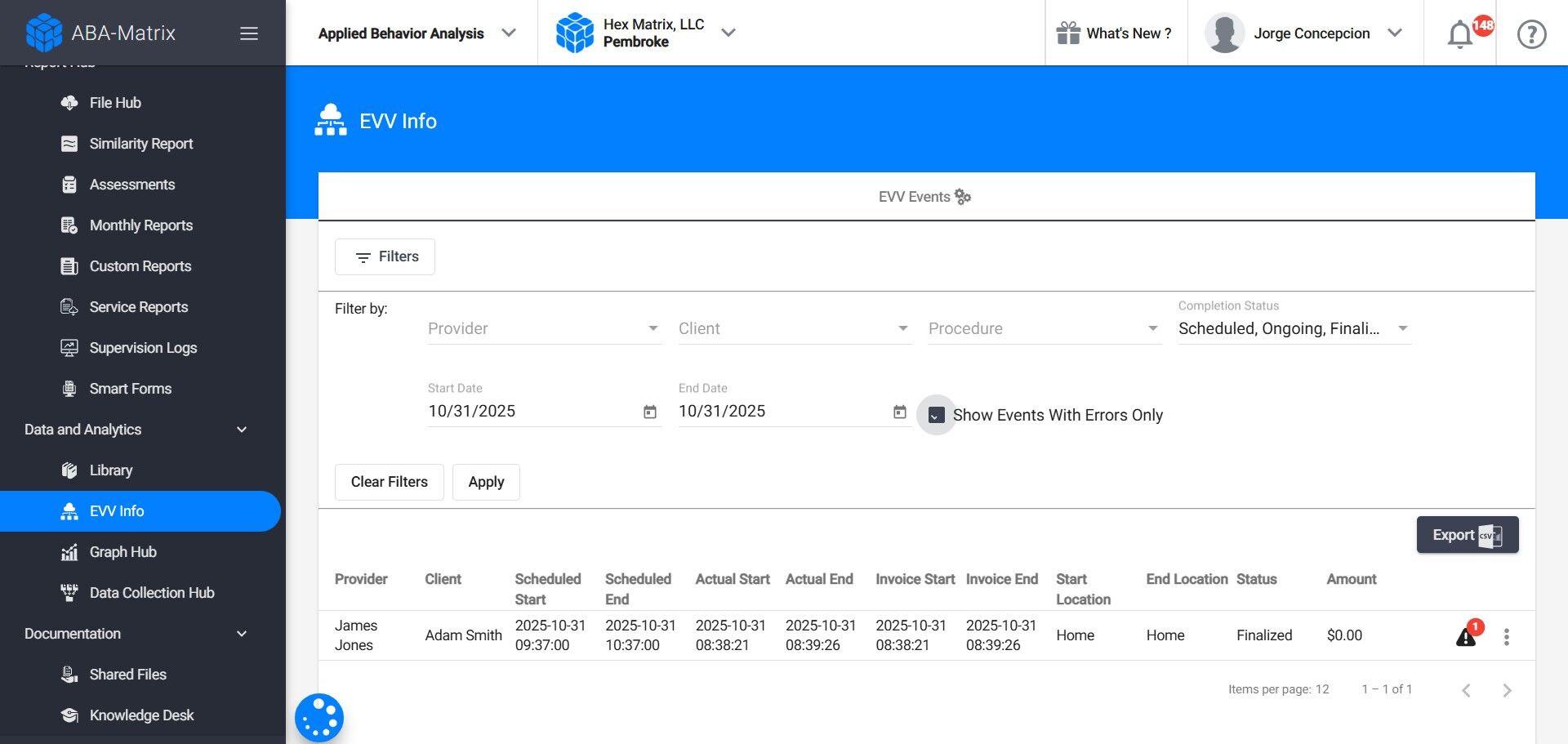Export events to CSV

1467,535
